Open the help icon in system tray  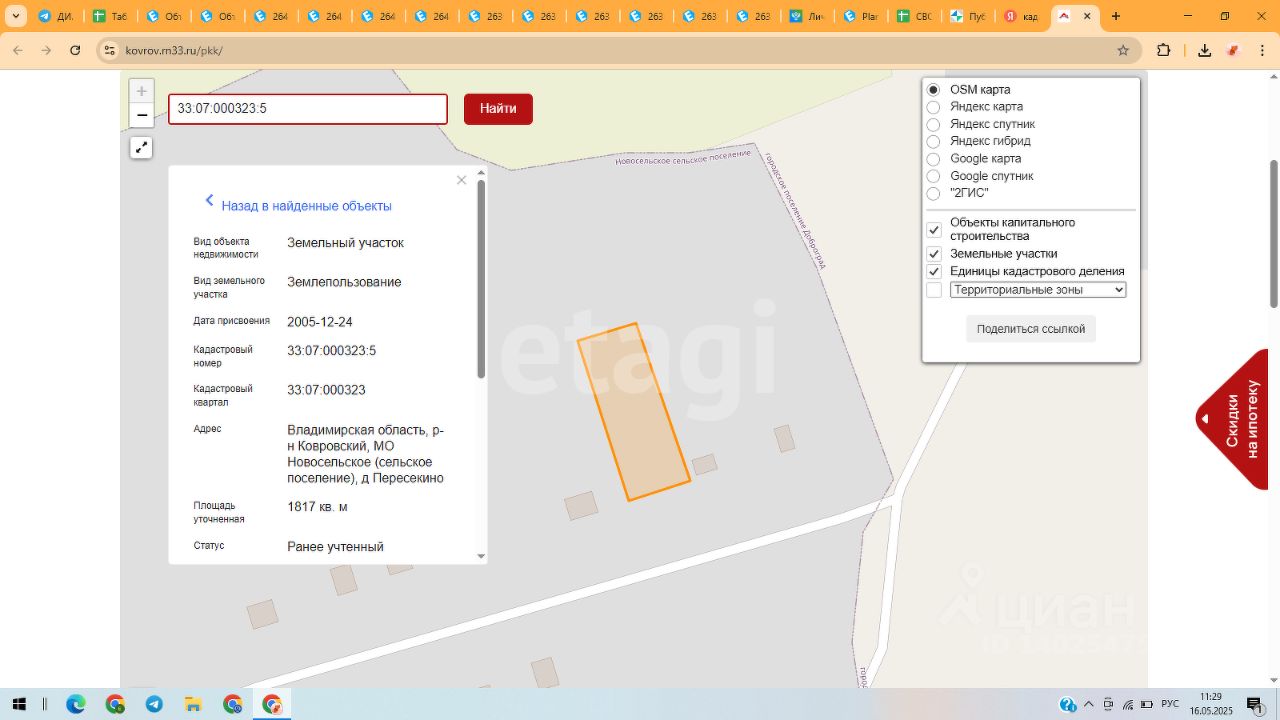click(1068, 704)
